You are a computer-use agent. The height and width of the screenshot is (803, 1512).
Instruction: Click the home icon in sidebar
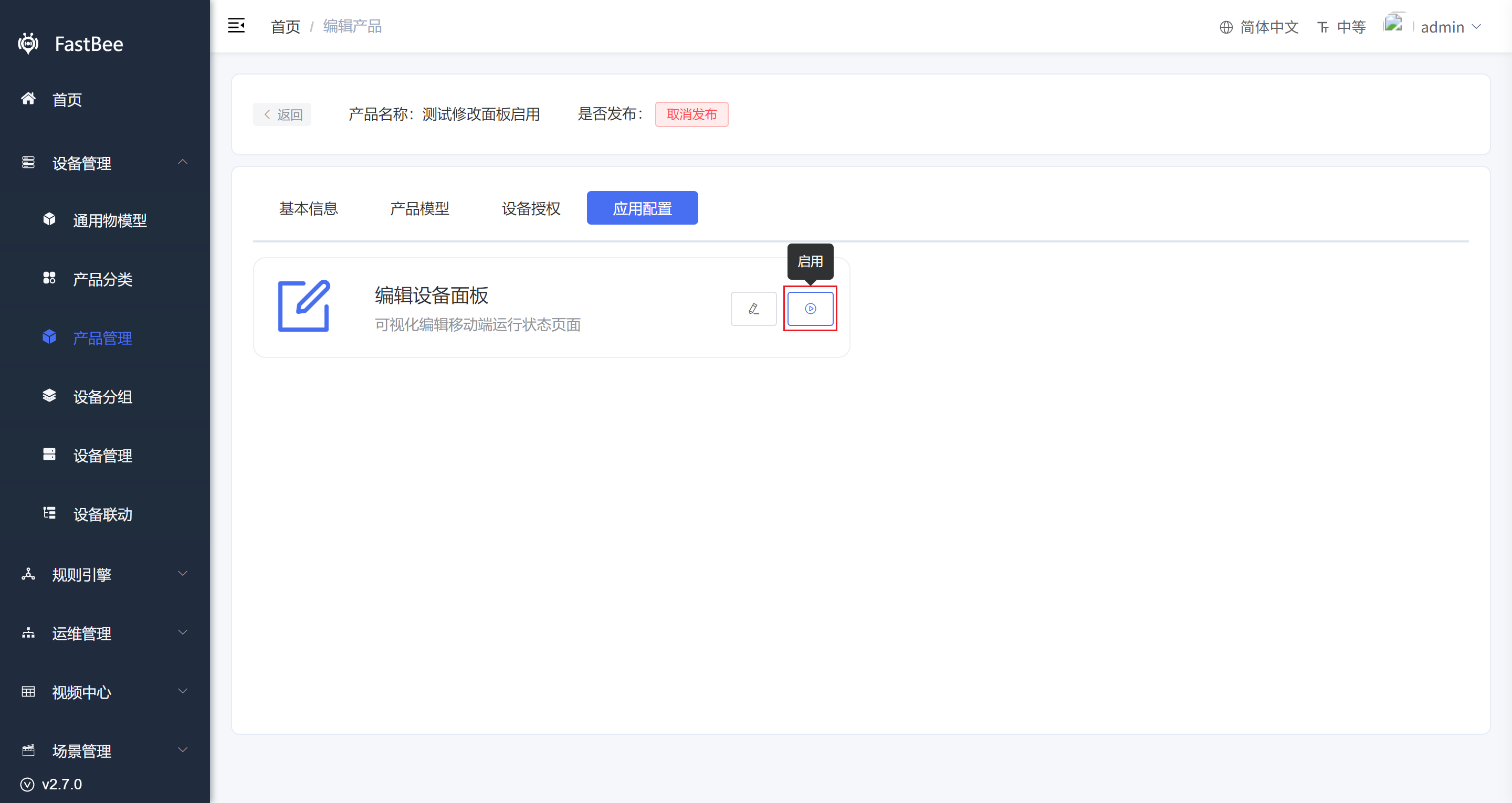[28, 99]
